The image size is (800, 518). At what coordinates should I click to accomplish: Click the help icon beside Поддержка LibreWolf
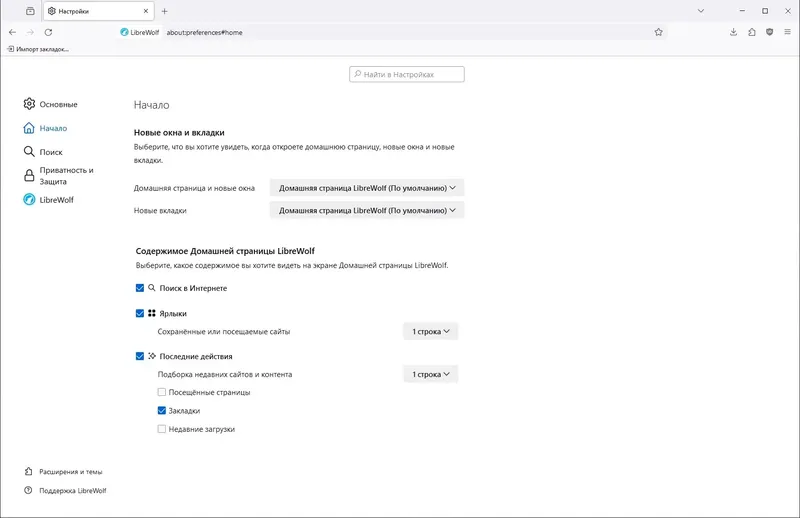pos(29,490)
